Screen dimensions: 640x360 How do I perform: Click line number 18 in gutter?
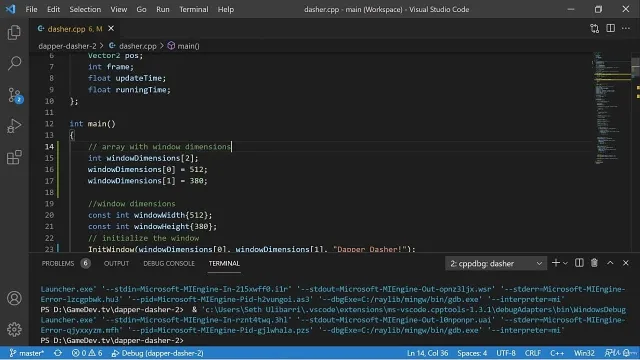pyautogui.click(x=49, y=192)
